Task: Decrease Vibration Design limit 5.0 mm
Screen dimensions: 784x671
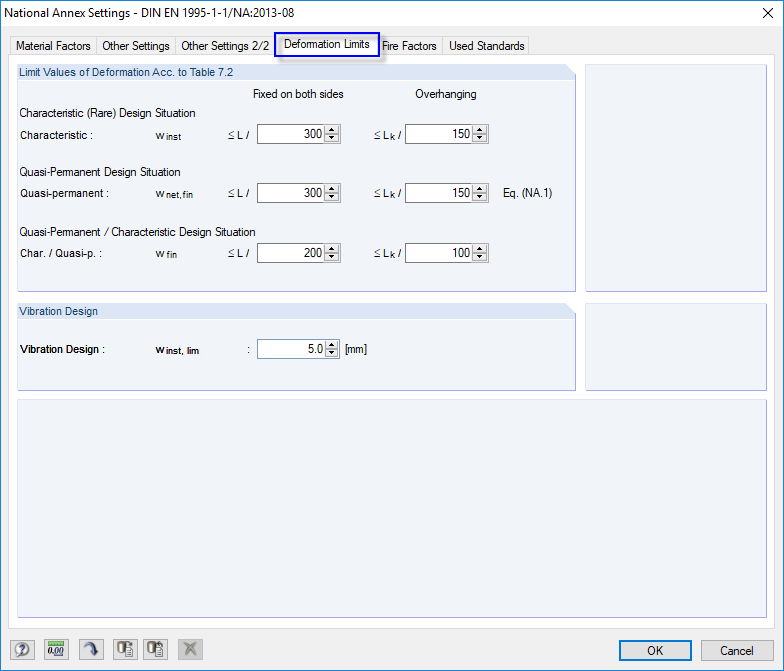Action: 332,354
